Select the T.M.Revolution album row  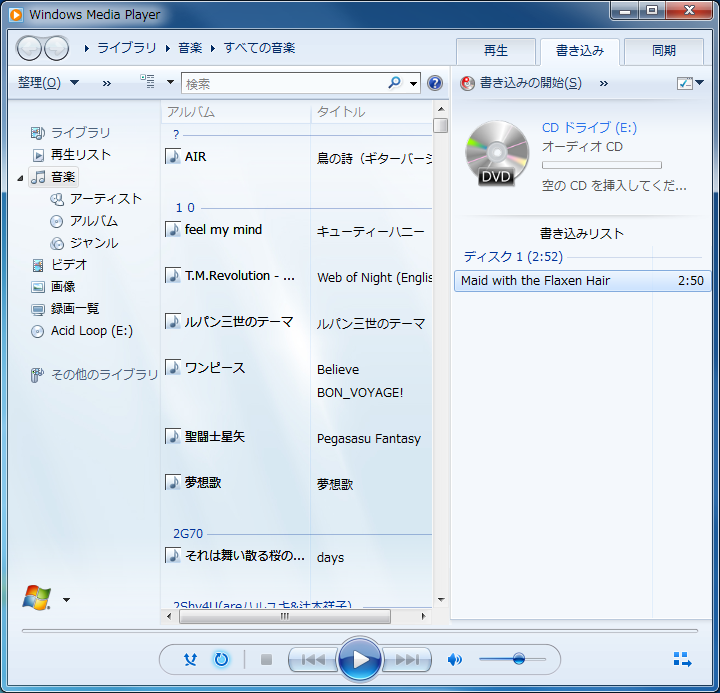pyautogui.click(x=239, y=276)
